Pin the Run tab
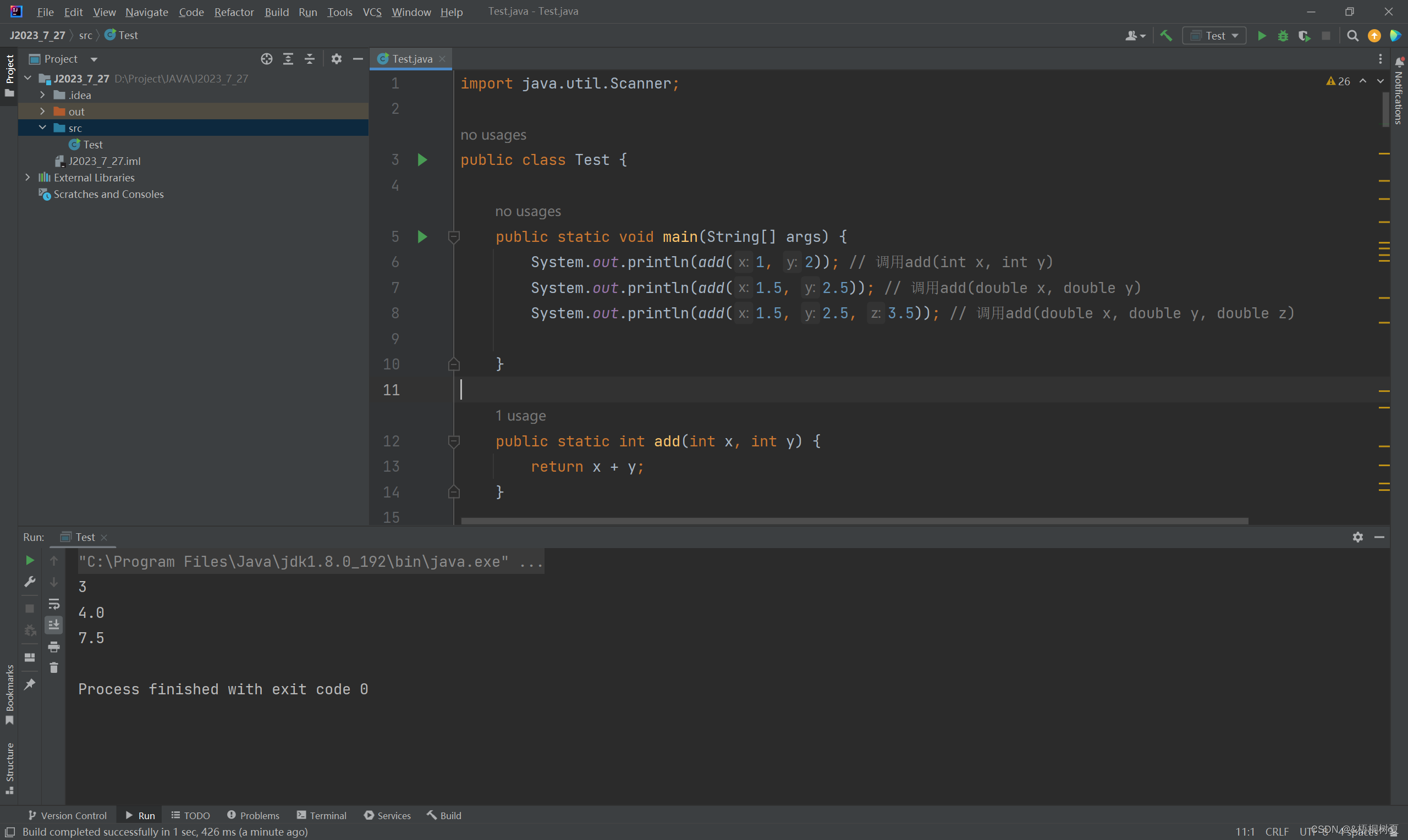This screenshot has height=840, width=1408. pyautogui.click(x=30, y=684)
